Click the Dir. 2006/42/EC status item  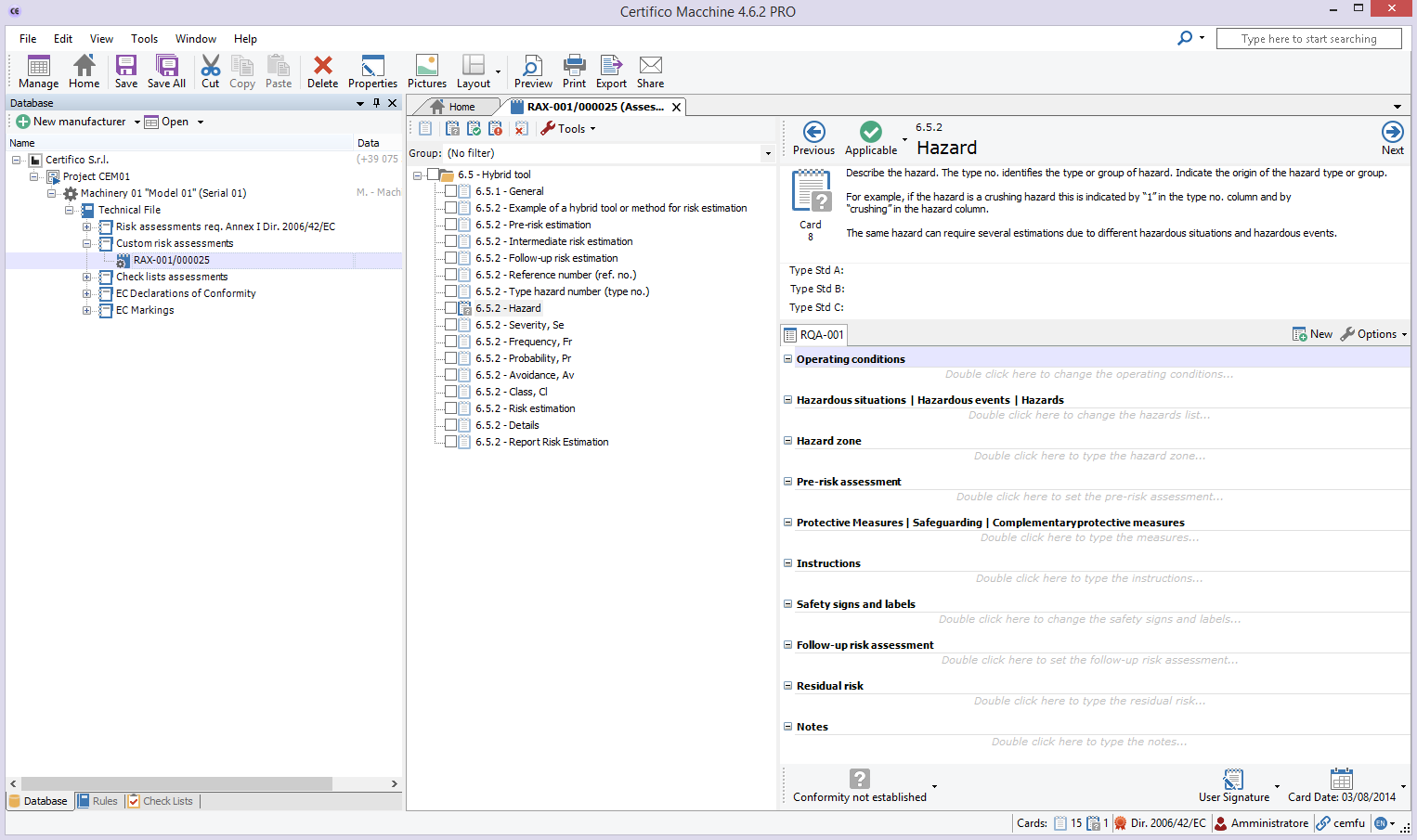(1161, 823)
